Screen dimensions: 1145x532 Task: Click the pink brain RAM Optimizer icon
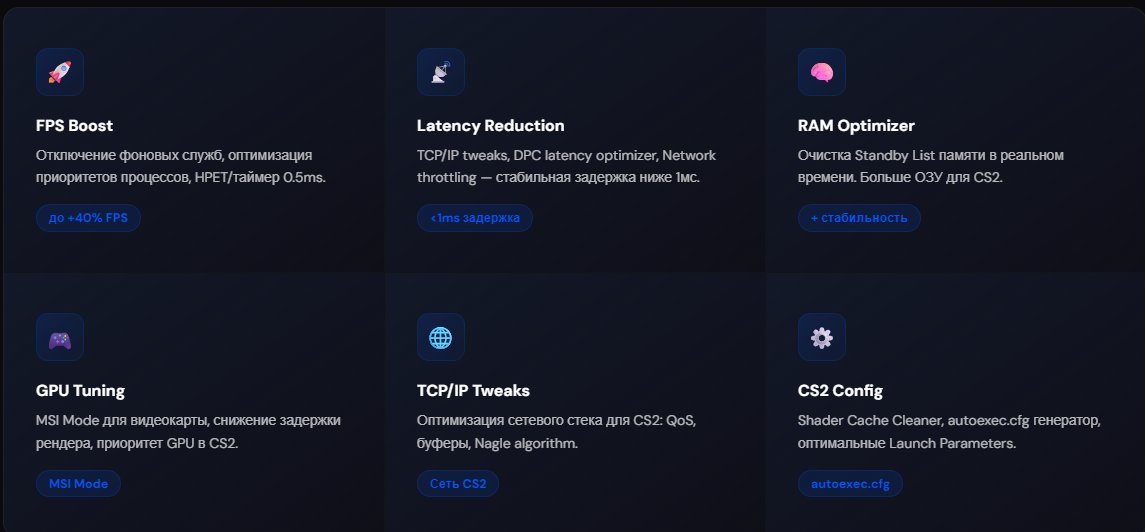[822, 72]
